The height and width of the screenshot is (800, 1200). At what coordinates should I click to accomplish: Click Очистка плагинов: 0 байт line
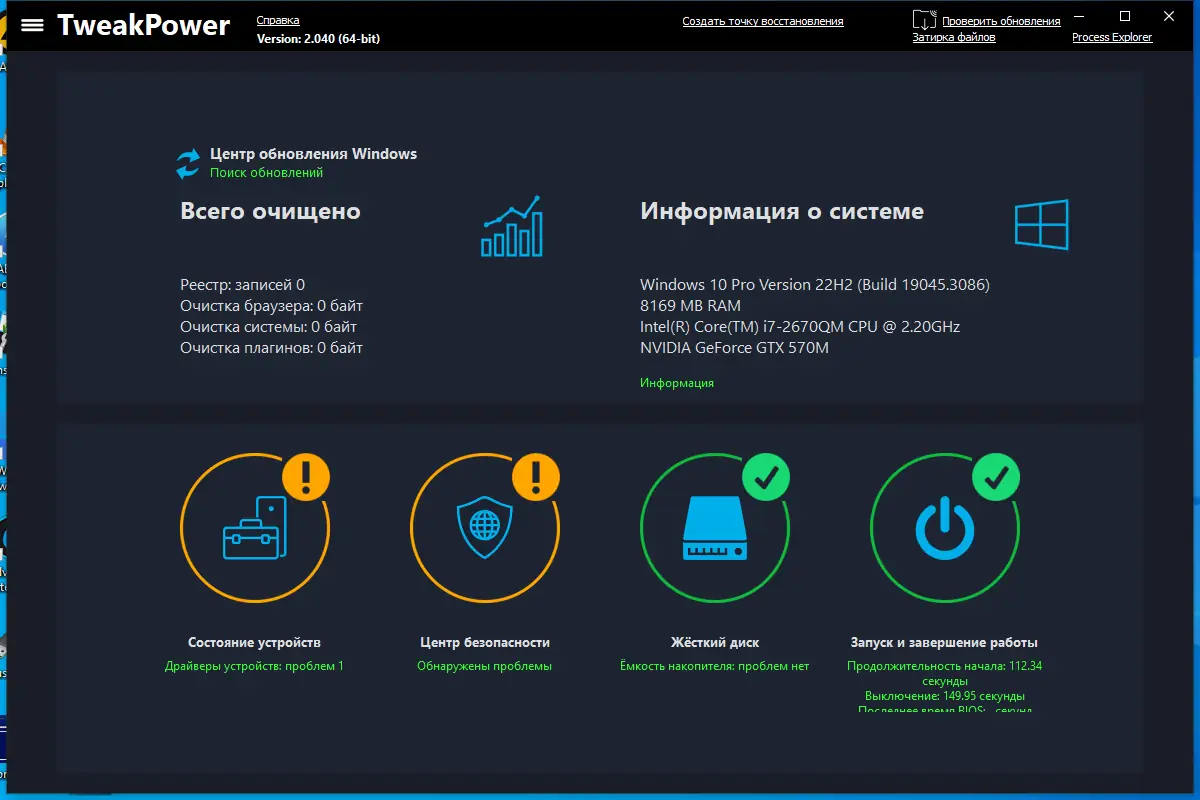[x=271, y=348]
